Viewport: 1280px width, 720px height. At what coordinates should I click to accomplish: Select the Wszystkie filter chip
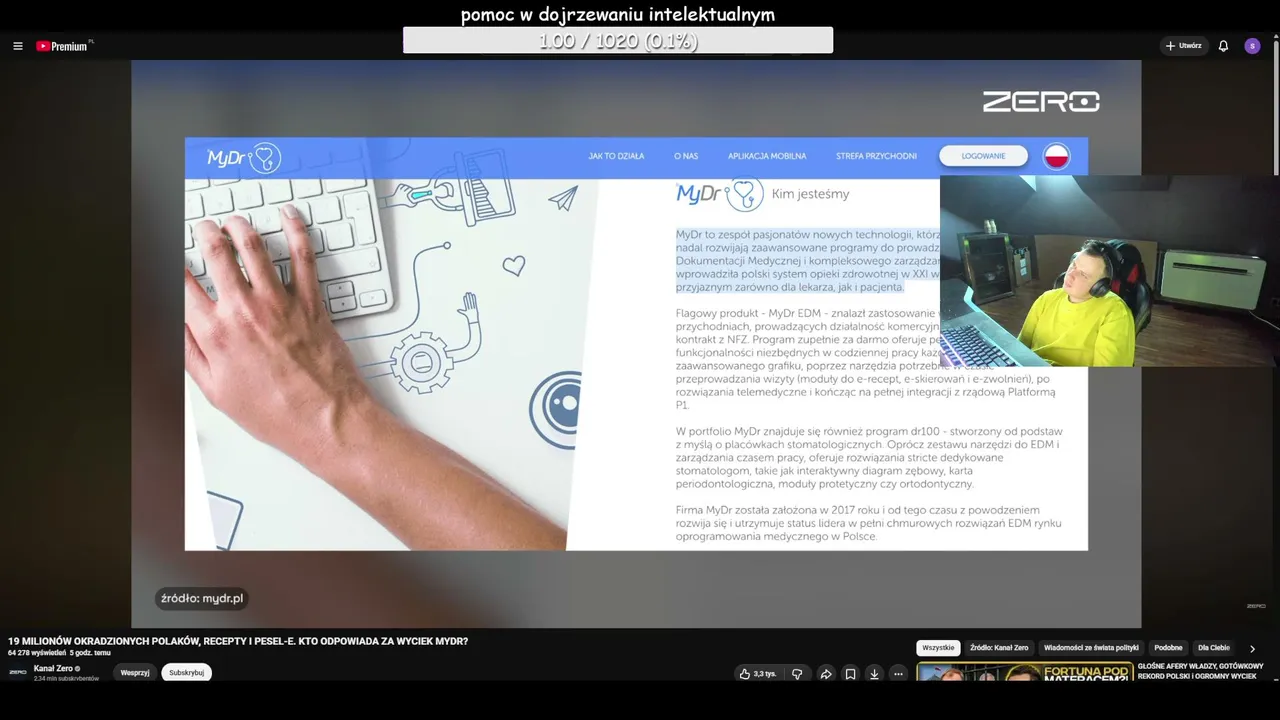tap(938, 648)
